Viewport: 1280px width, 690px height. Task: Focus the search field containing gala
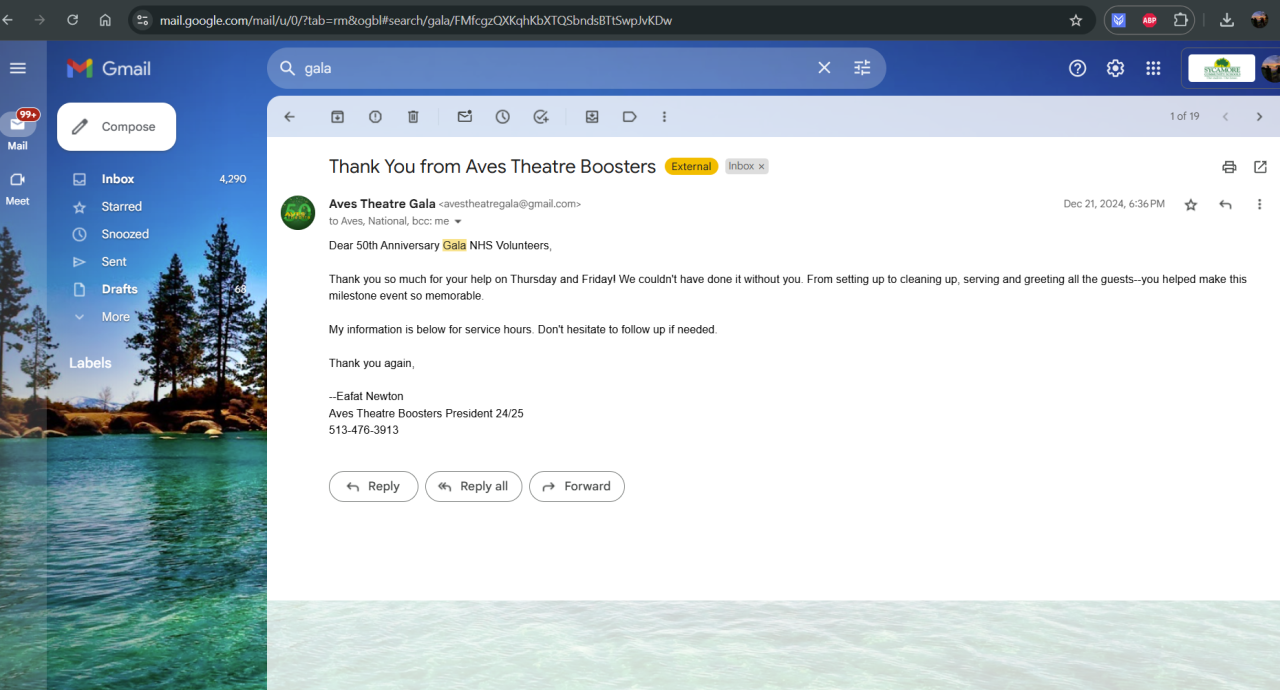554,68
